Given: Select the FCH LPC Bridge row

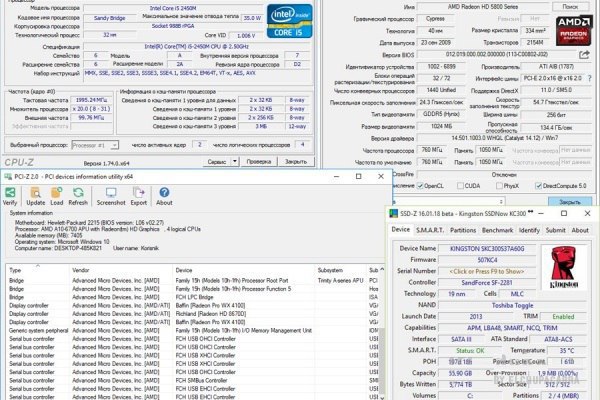Looking at the screenshot, I should (192, 297).
